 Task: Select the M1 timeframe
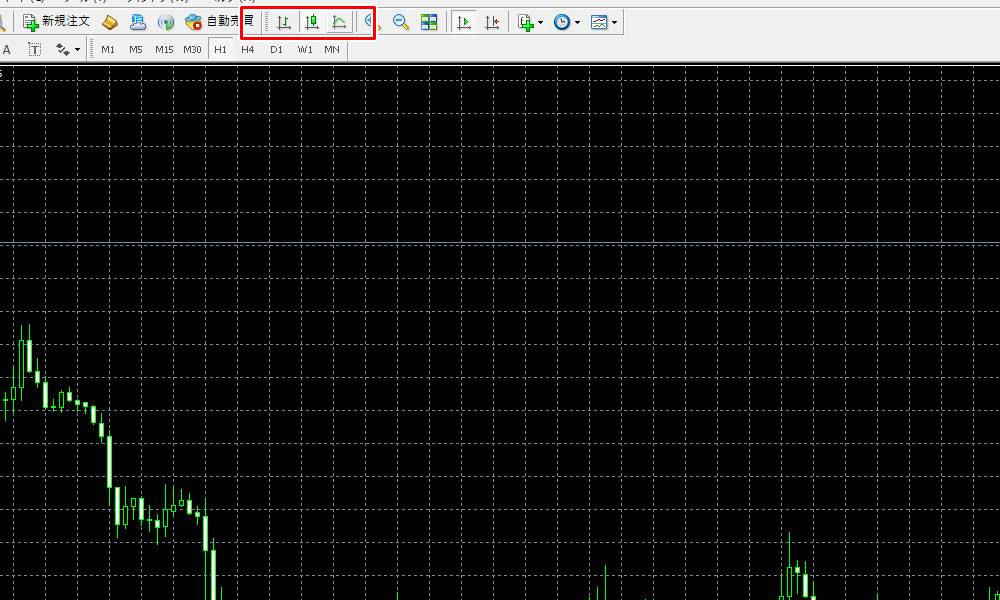[x=108, y=49]
